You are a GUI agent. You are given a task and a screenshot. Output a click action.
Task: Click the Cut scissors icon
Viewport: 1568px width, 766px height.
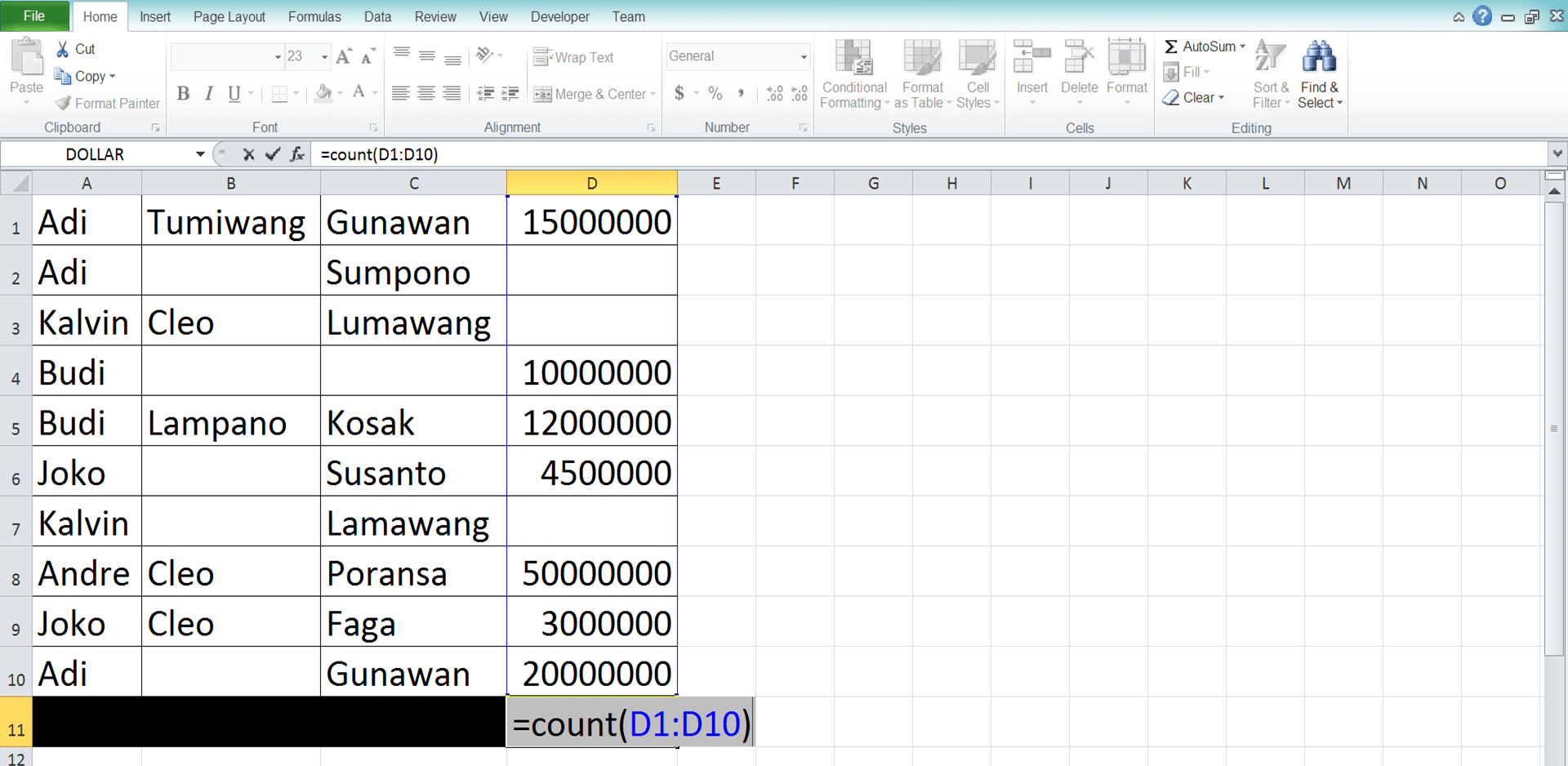pyautogui.click(x=63, y=49)
